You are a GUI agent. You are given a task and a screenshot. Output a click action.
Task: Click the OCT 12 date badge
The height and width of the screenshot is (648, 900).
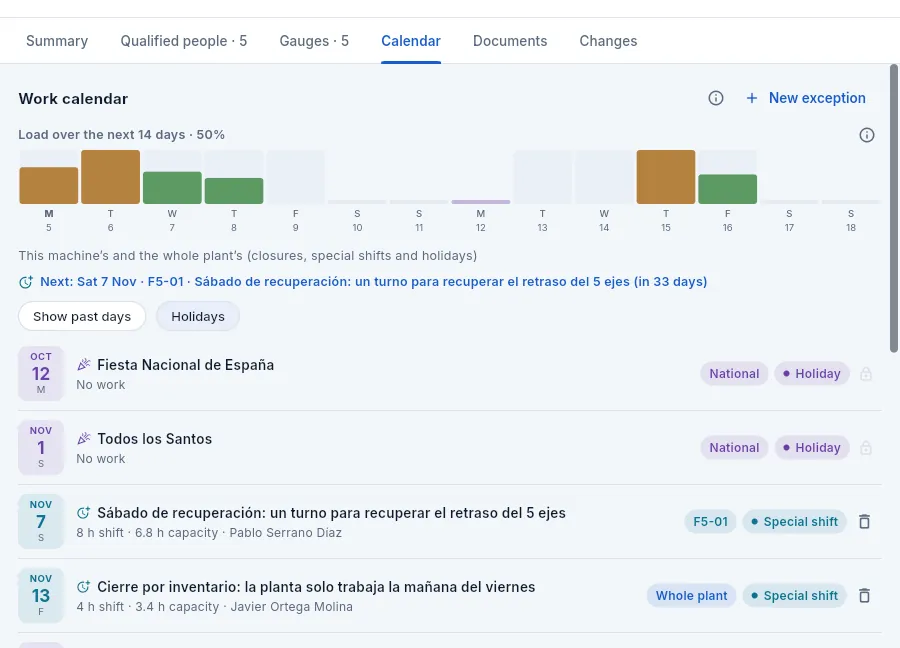click(x=41, y=374)
